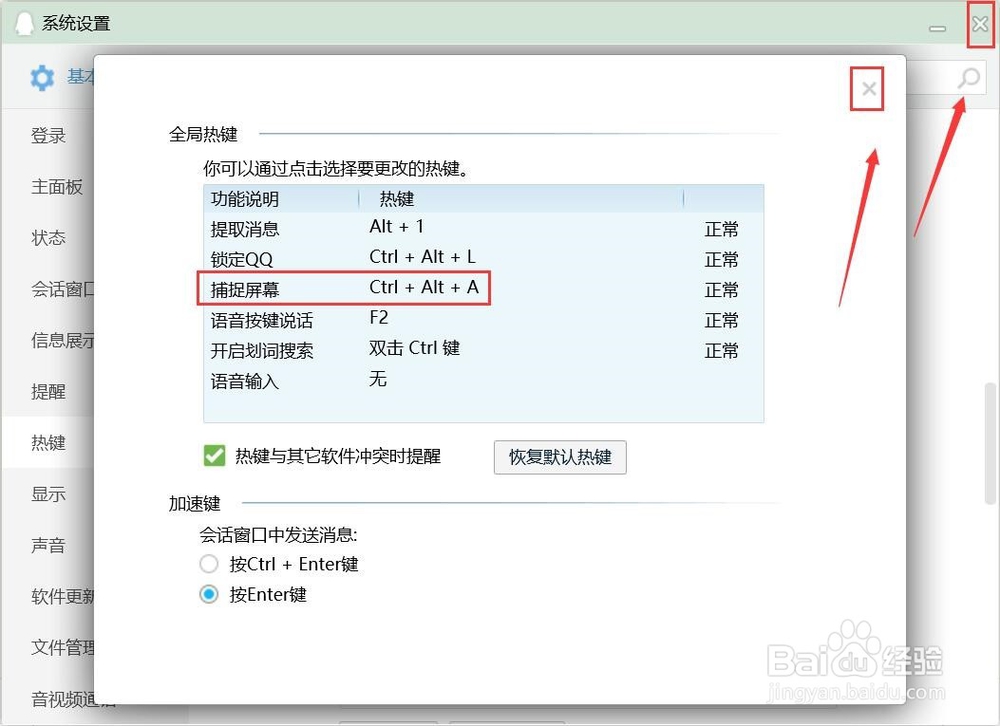Screen dimensions: 1000x726
Task: Open the 状态 settings section
Action: click(48, 238)
